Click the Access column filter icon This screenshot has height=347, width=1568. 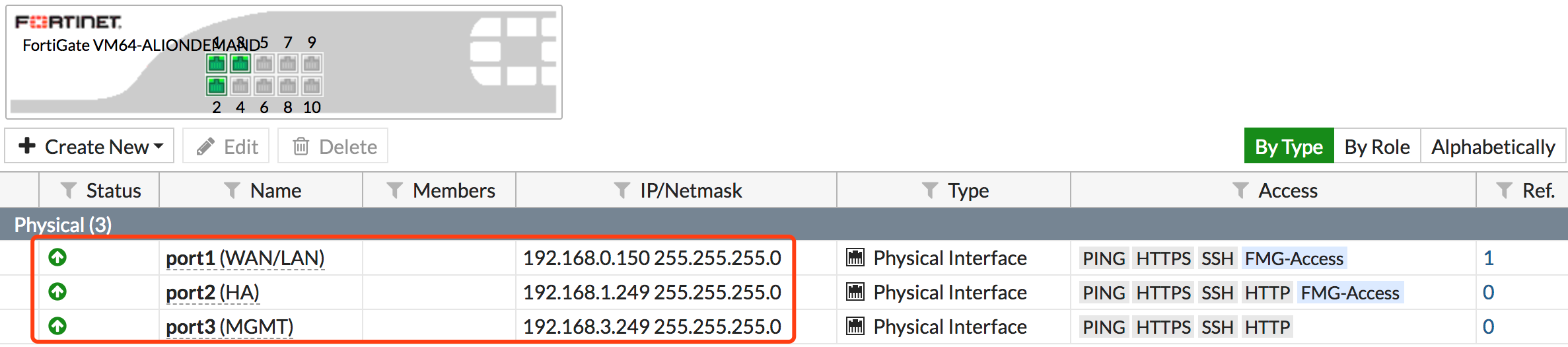pos(1240,190)
